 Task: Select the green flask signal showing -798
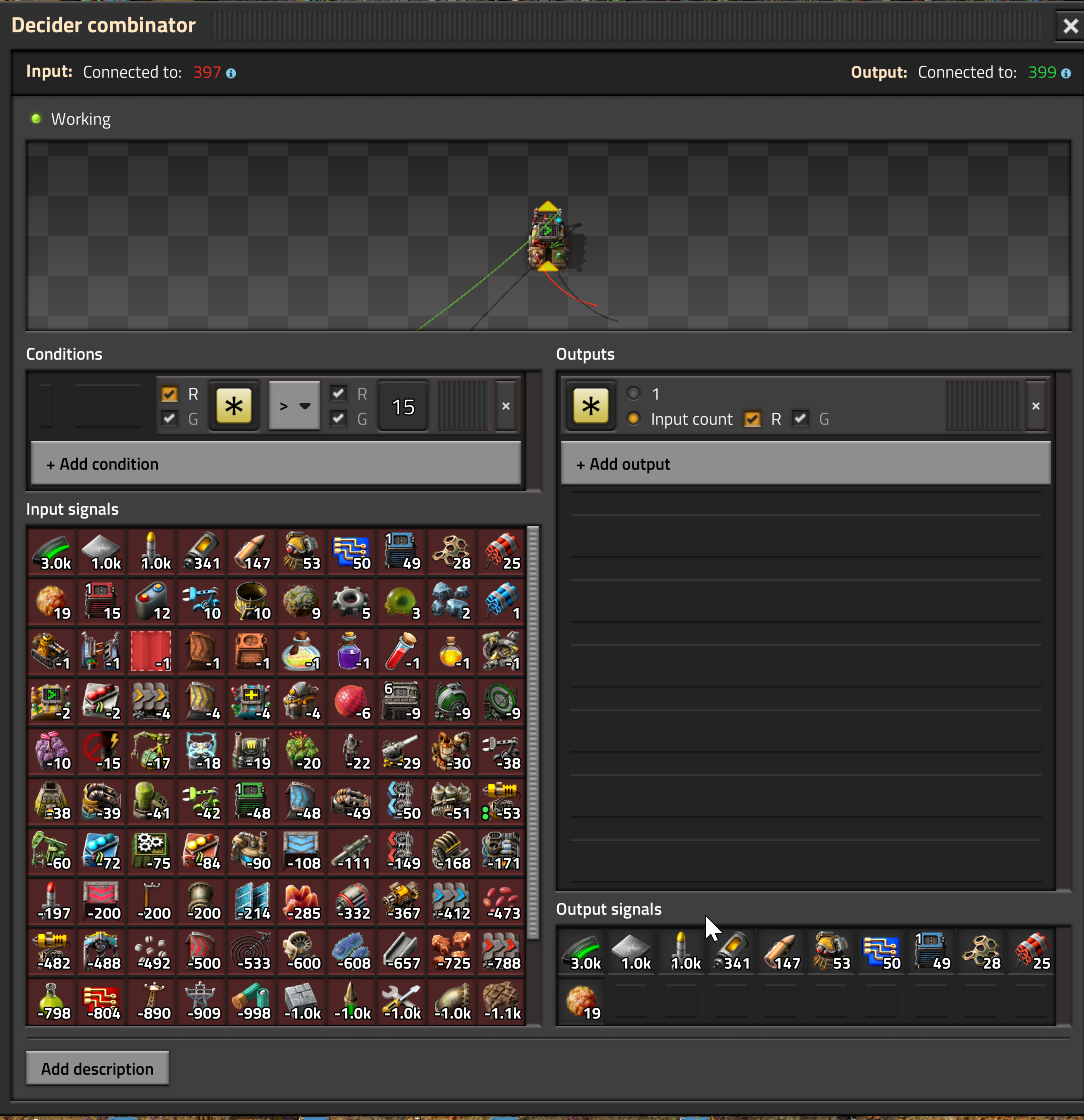[x=51, y=1001]
